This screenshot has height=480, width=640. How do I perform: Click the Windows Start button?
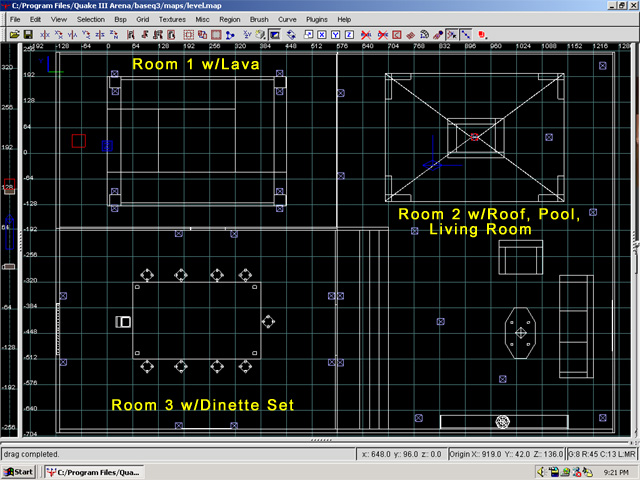(x=18, y=472)
